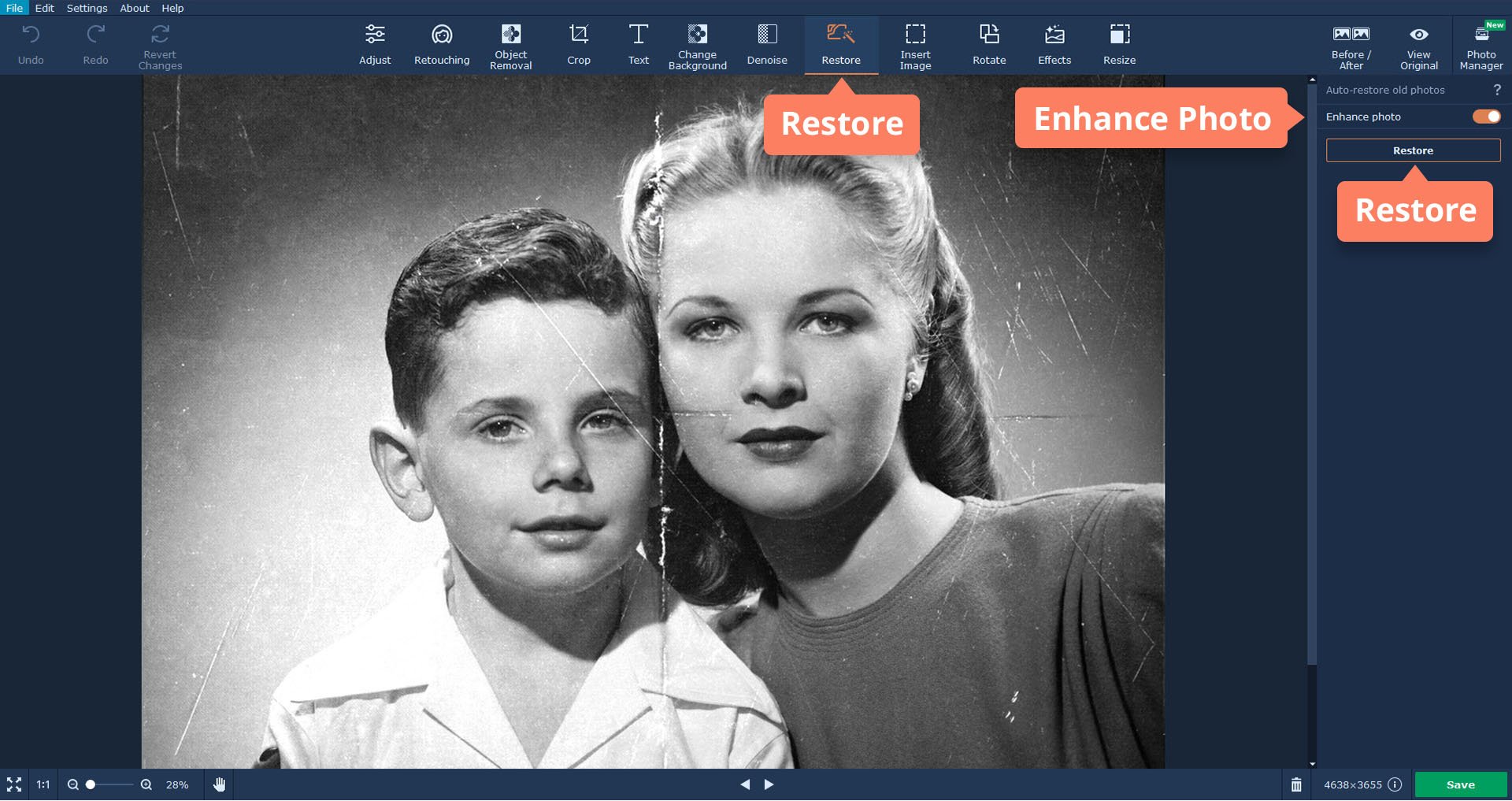Viewport: 1512px width, 801px height.
Task: Open the Settings menu
Action: (87, 8)
